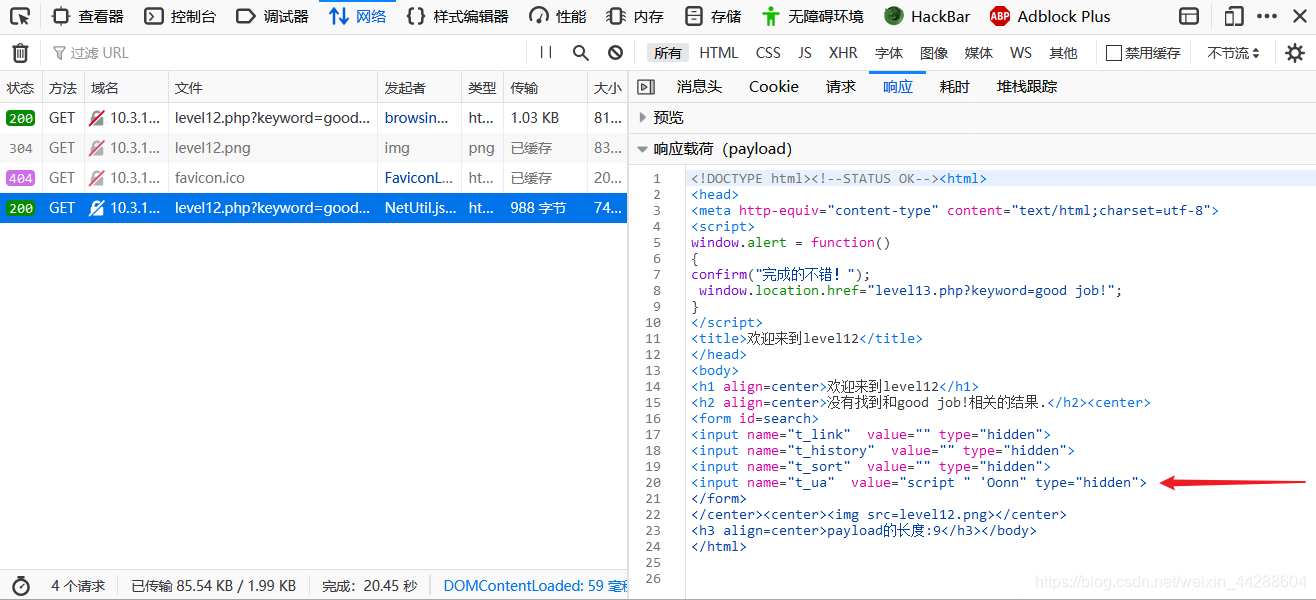Sort by 状态 column header
1316x600 pixels.
pyautogui.click(x=21, y=88)
